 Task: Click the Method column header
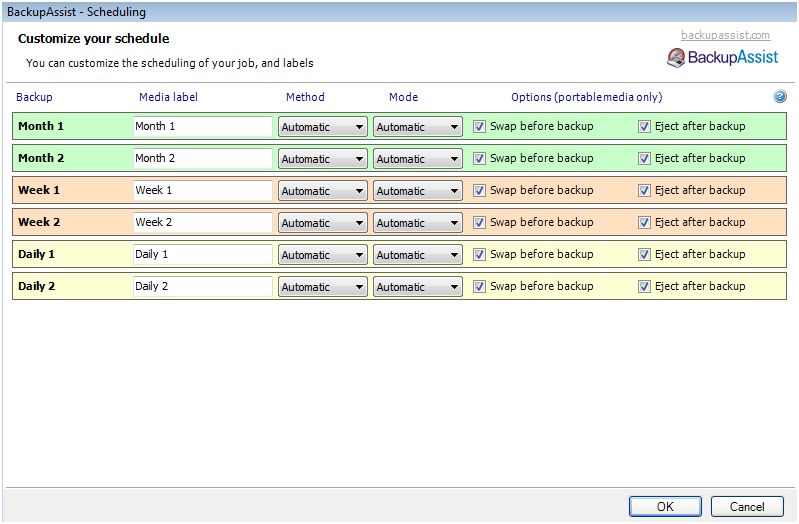pos(305,97)
